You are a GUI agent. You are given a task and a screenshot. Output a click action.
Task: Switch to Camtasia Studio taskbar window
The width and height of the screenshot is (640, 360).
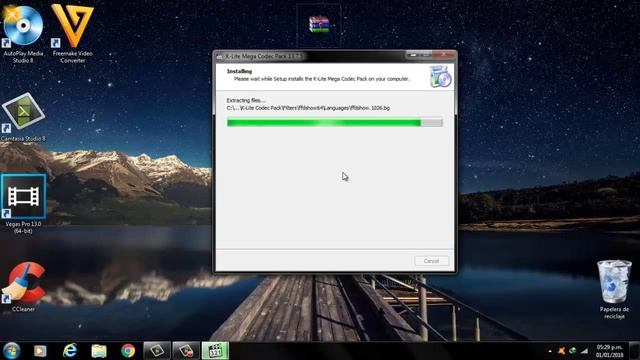click(x=157, y=351)
